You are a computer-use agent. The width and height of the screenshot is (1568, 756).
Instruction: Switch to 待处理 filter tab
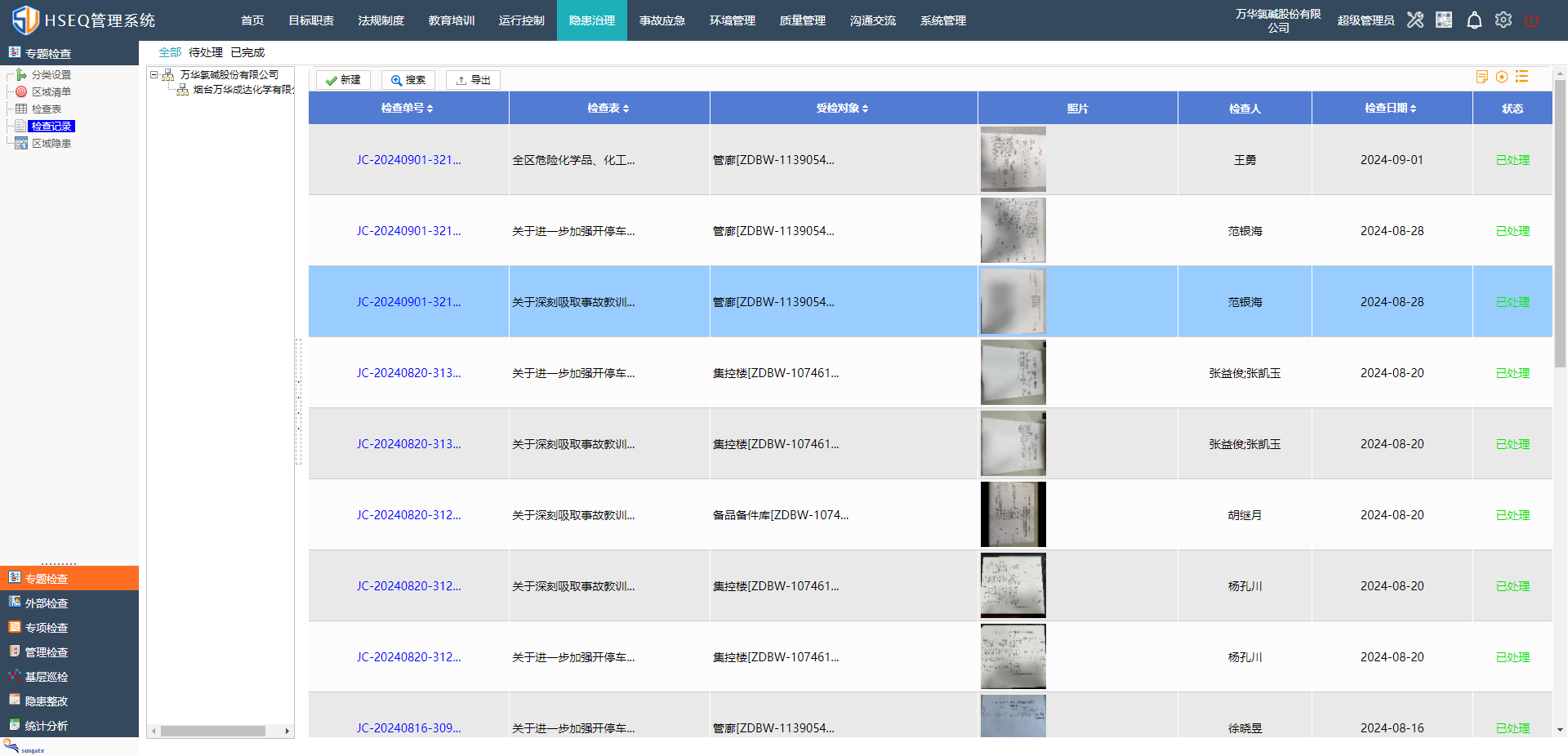(x=206, y=52)
